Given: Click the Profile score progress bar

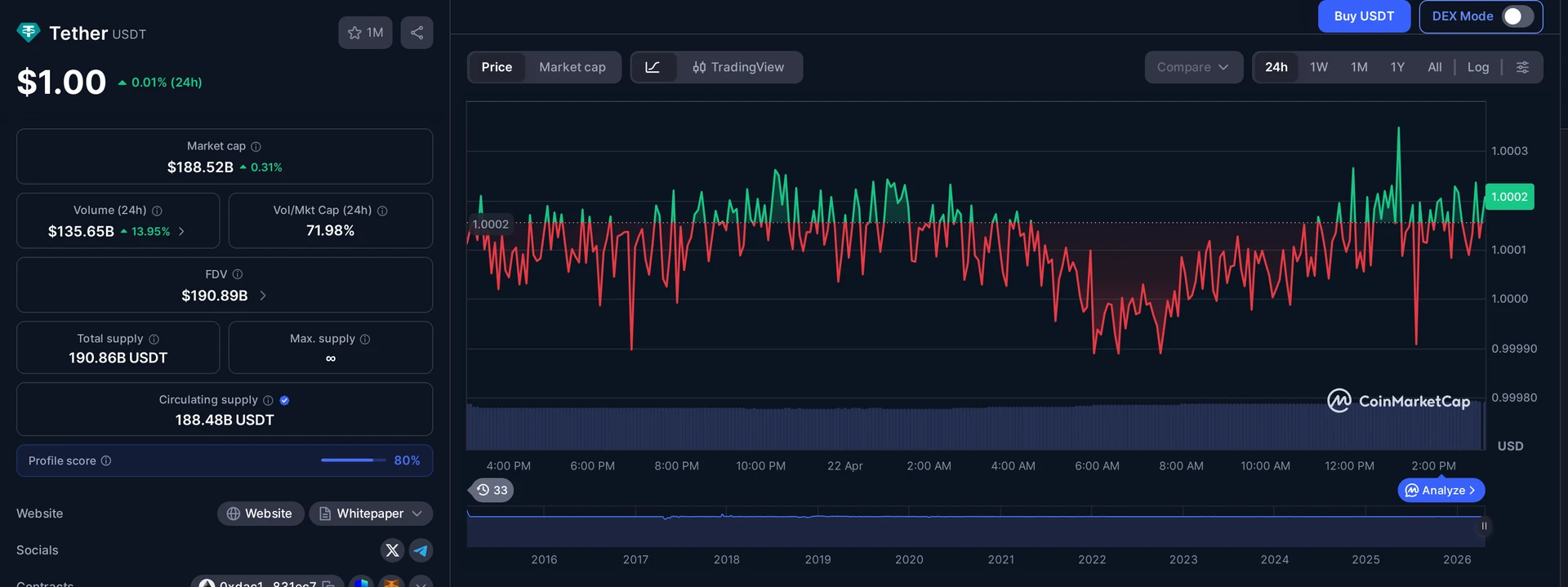Looking at the screenshot, I should [x=353, y=460].
